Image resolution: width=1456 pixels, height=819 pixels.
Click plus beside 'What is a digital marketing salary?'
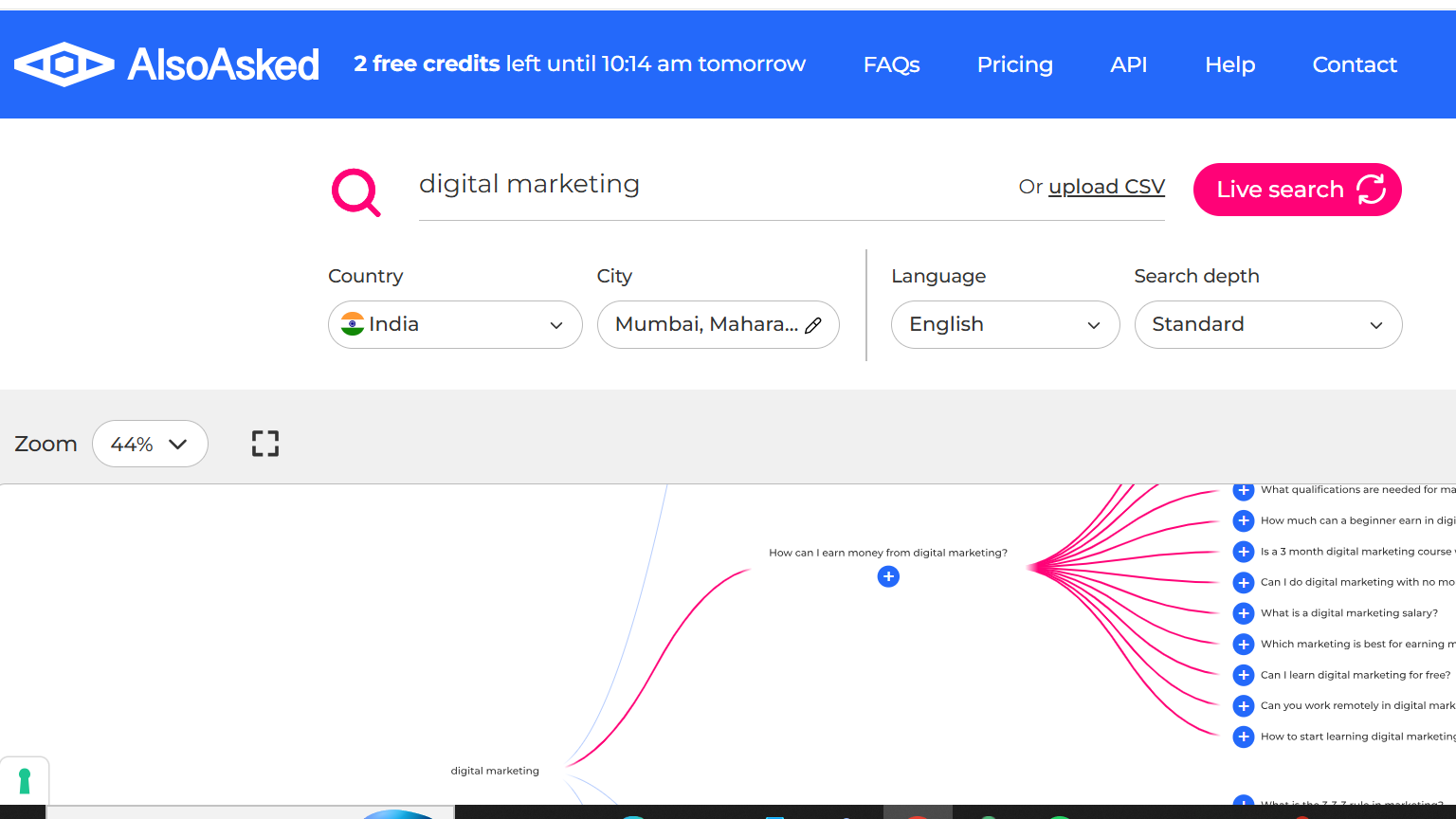pyautogui.click(x=1243, y=613)
